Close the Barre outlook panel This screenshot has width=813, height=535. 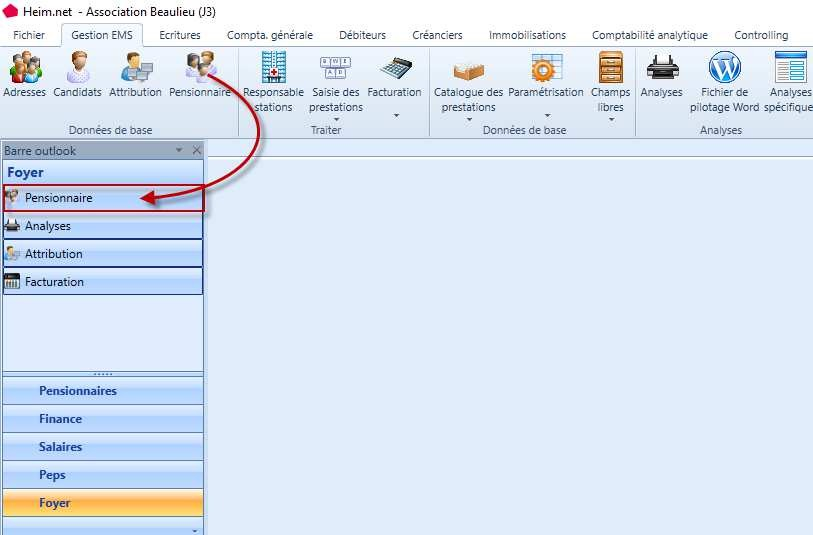tap(197, 150)
